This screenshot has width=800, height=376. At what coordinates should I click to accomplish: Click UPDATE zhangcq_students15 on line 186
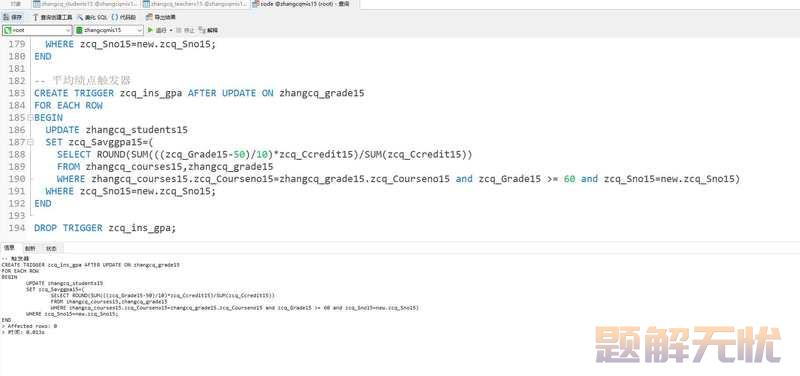coord(116,130)
